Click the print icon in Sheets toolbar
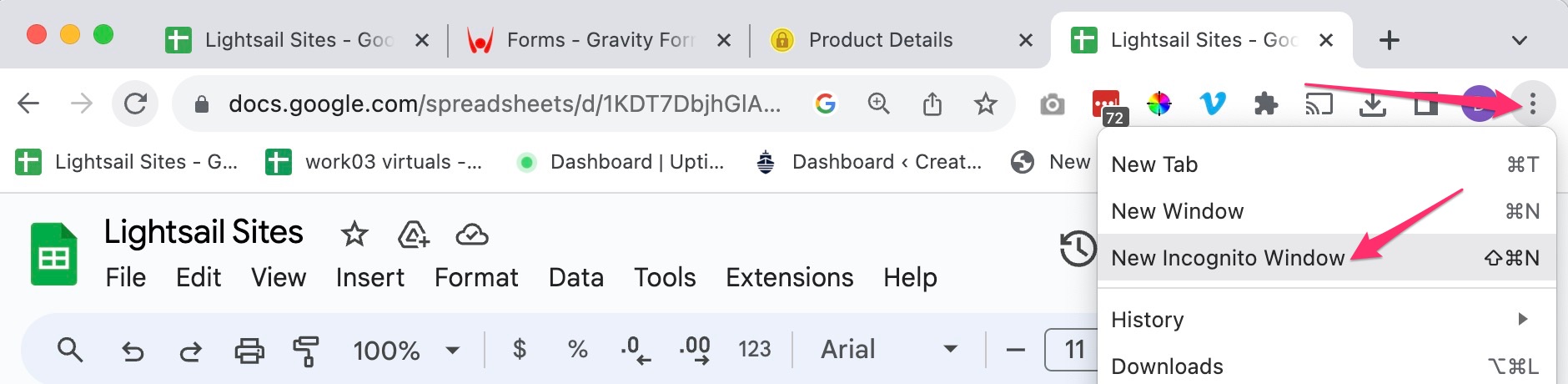This screenshot has width=1568, height=384. [x=249, y=351]
